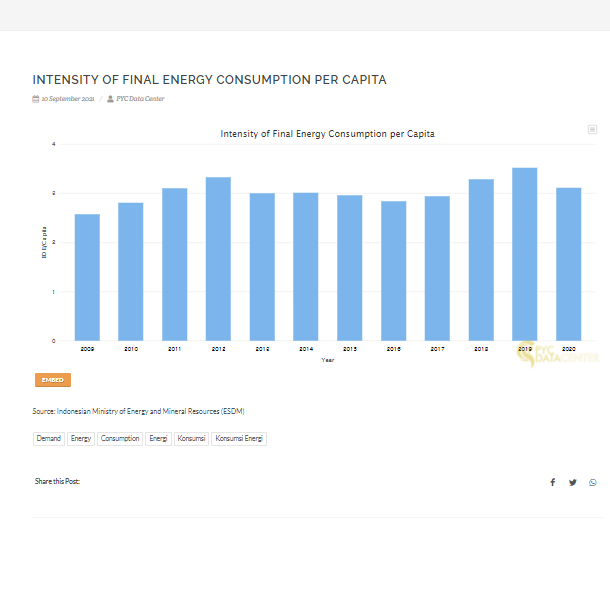Viewport: 610px width, 610px height.
Task: Click the 2010 bar in the chart
Action: point(131,272)
